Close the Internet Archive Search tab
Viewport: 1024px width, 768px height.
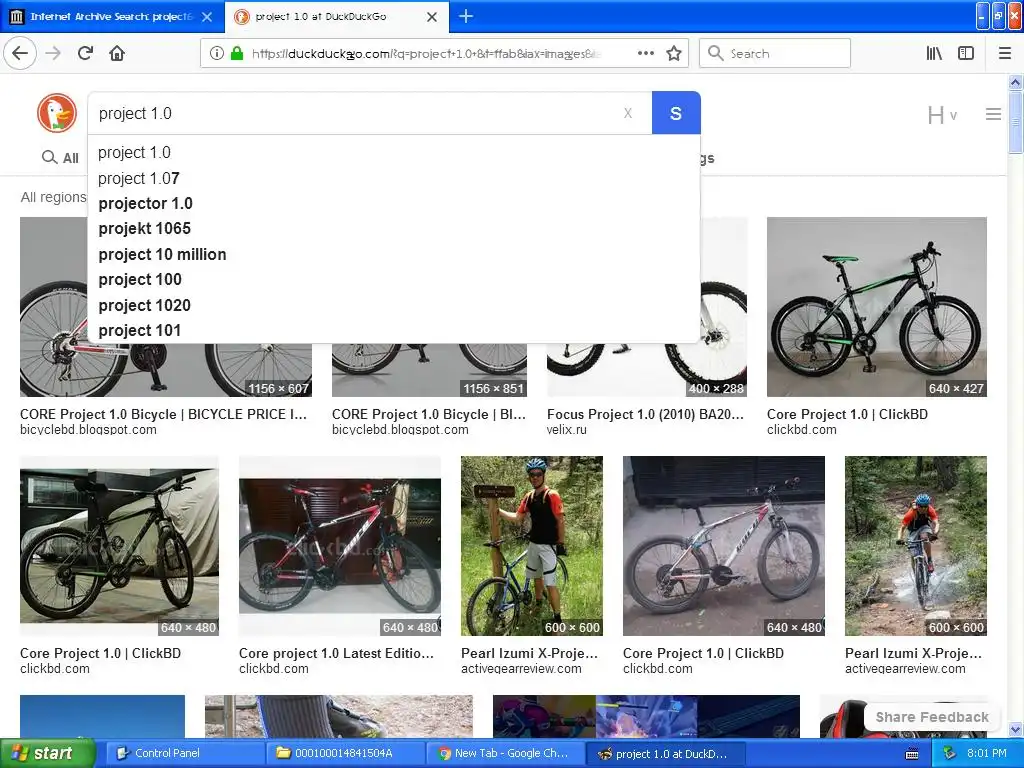(x=207, y=17)
